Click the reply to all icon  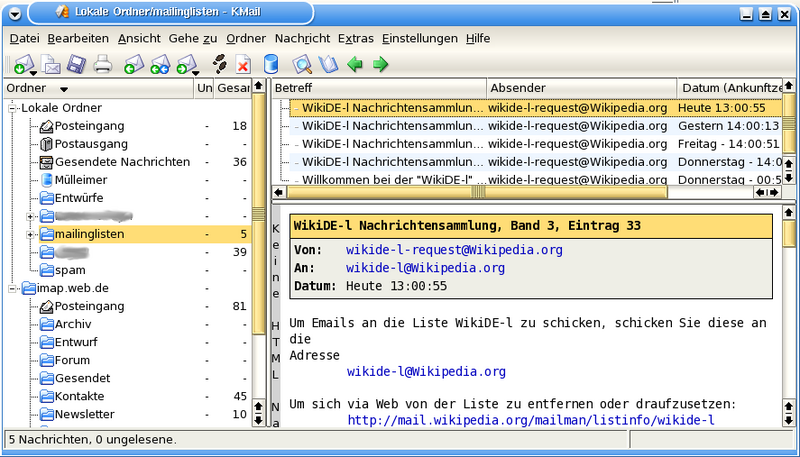tap(159, 65)
